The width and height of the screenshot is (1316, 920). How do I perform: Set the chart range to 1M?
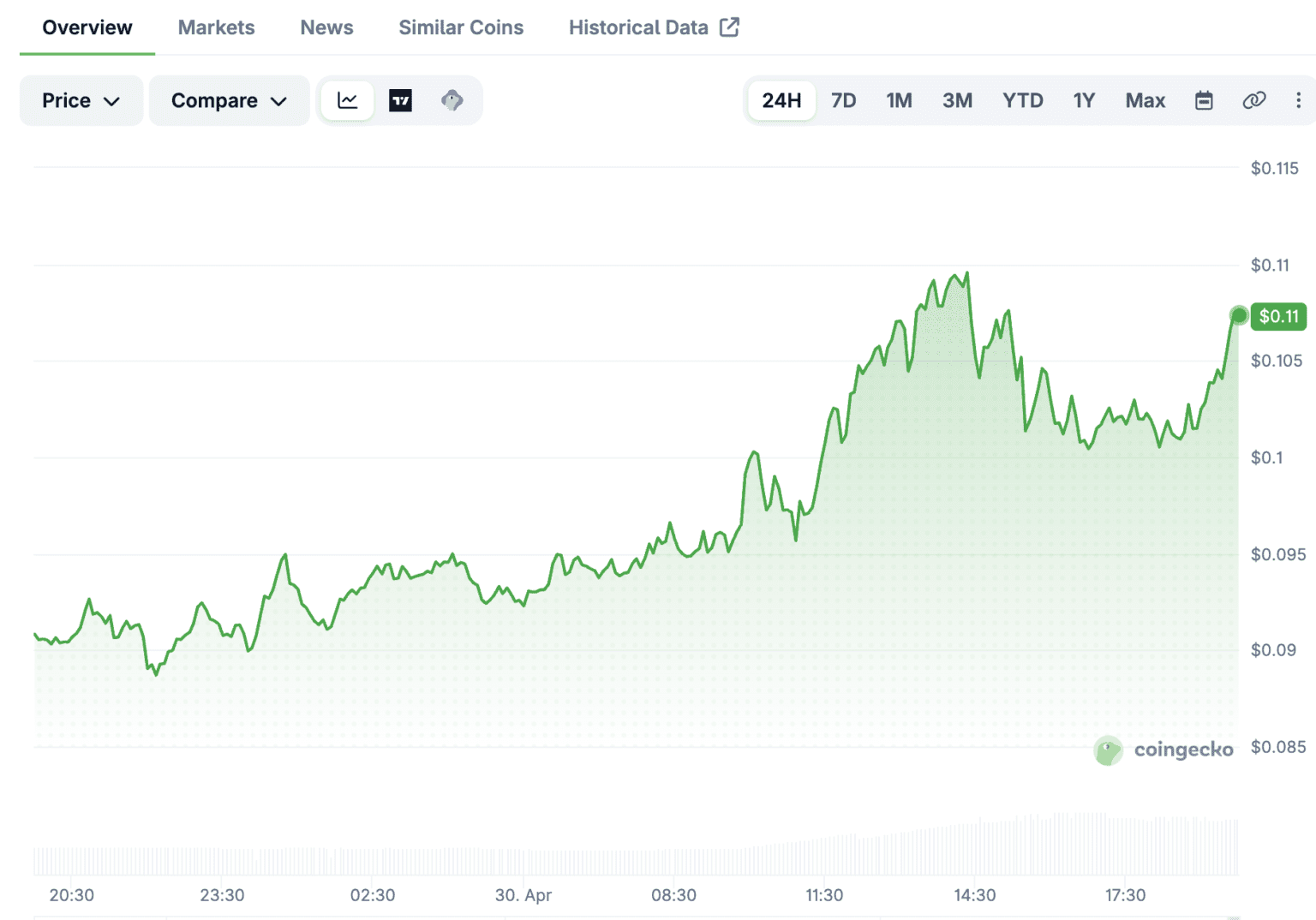coord(899,100)
